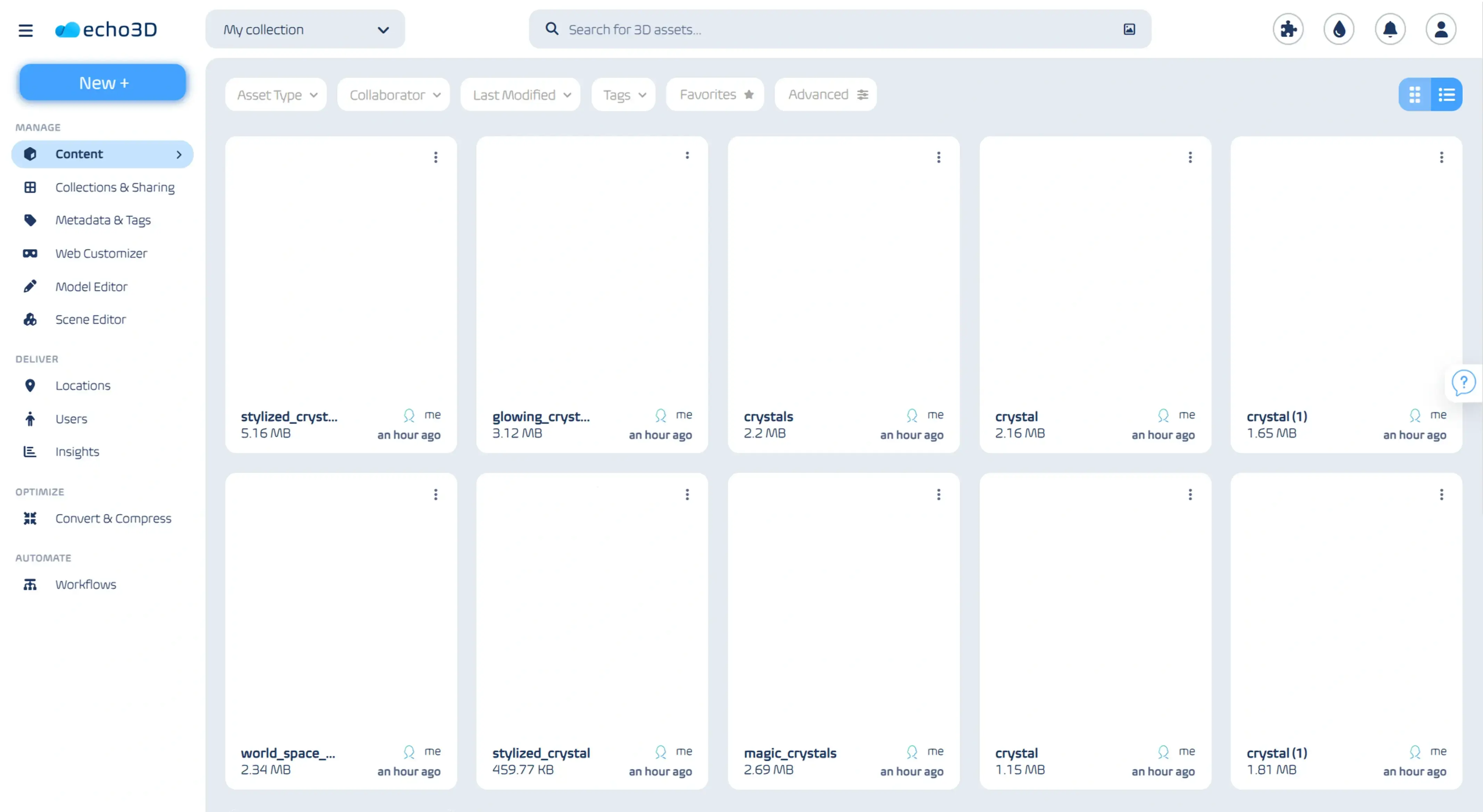1483x812 pixels.
Task: Click the image search icon in search bar
Action: coord(1129,29)
